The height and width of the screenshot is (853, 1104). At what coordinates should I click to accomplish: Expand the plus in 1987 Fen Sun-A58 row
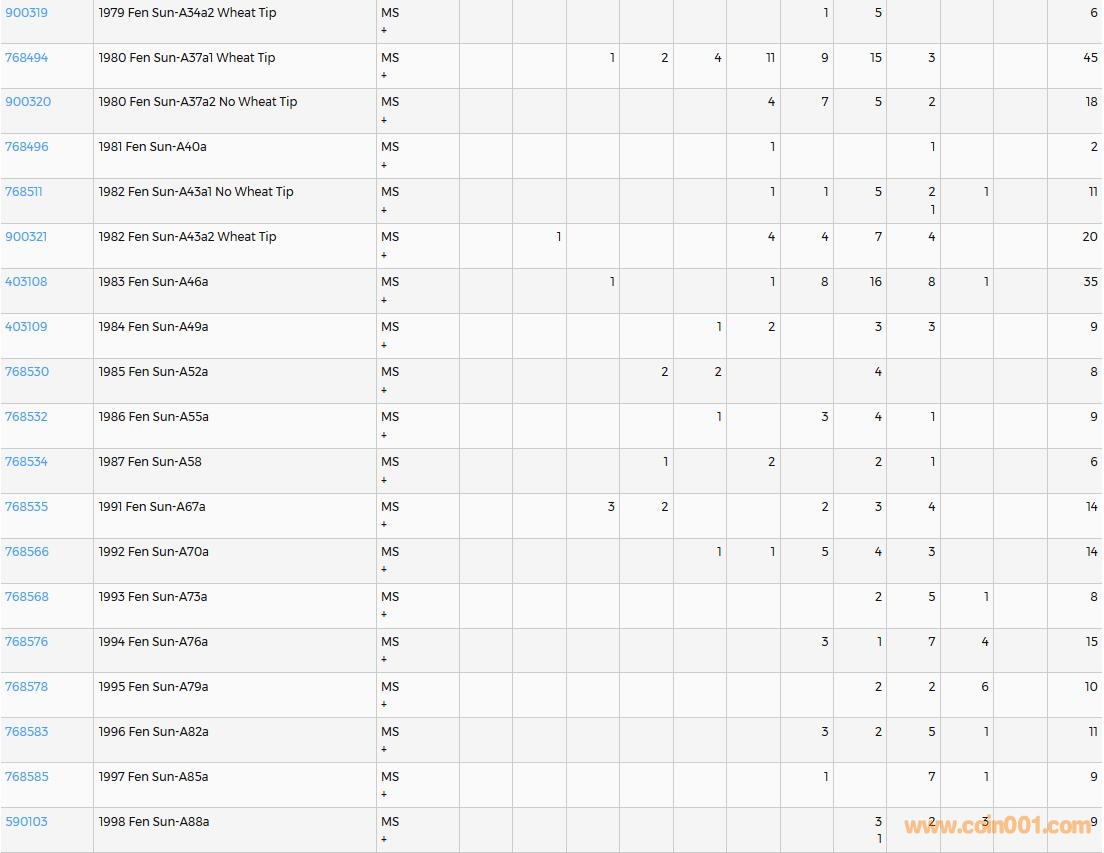coord(384,481)
